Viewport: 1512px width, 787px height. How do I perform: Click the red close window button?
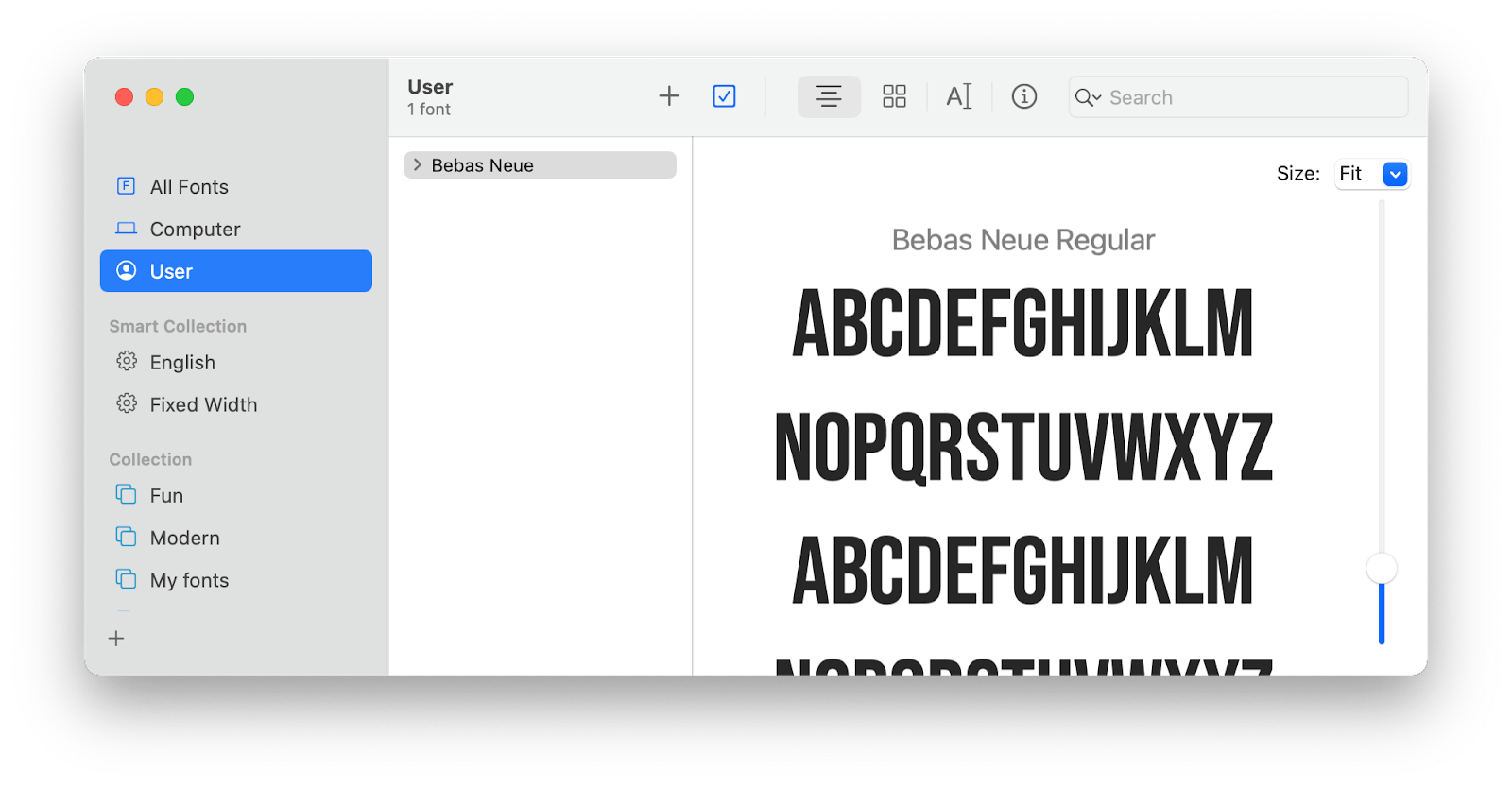(124, 96)
